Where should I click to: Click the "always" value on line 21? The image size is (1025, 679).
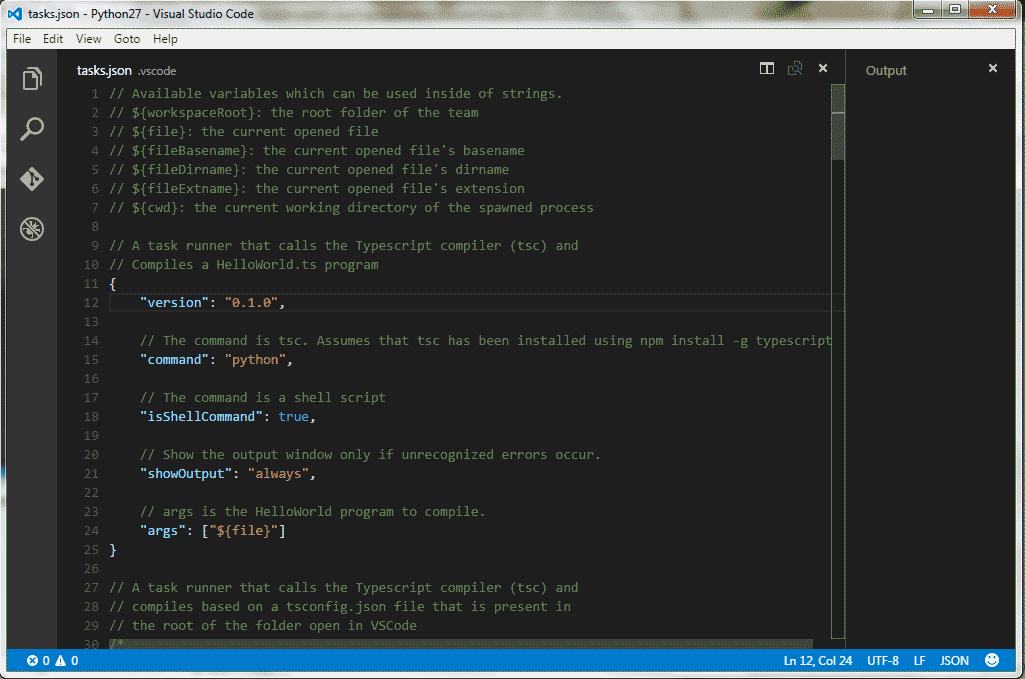[x=278, y=473]
